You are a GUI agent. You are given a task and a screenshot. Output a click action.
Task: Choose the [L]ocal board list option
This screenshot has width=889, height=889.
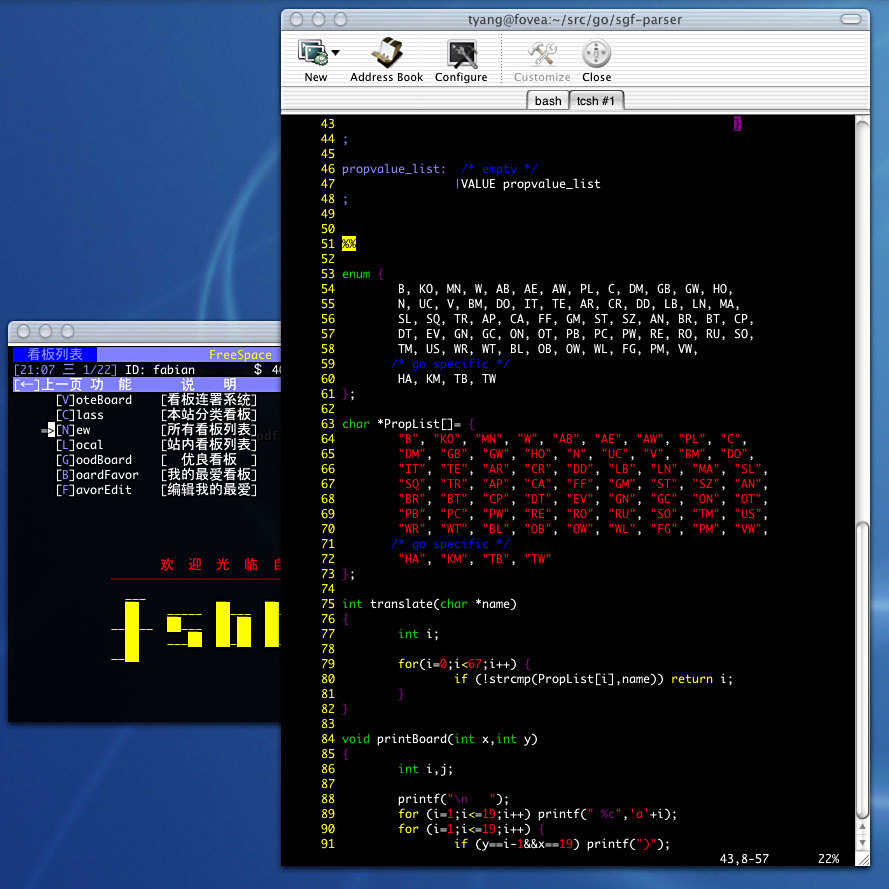tap(79, 444)
